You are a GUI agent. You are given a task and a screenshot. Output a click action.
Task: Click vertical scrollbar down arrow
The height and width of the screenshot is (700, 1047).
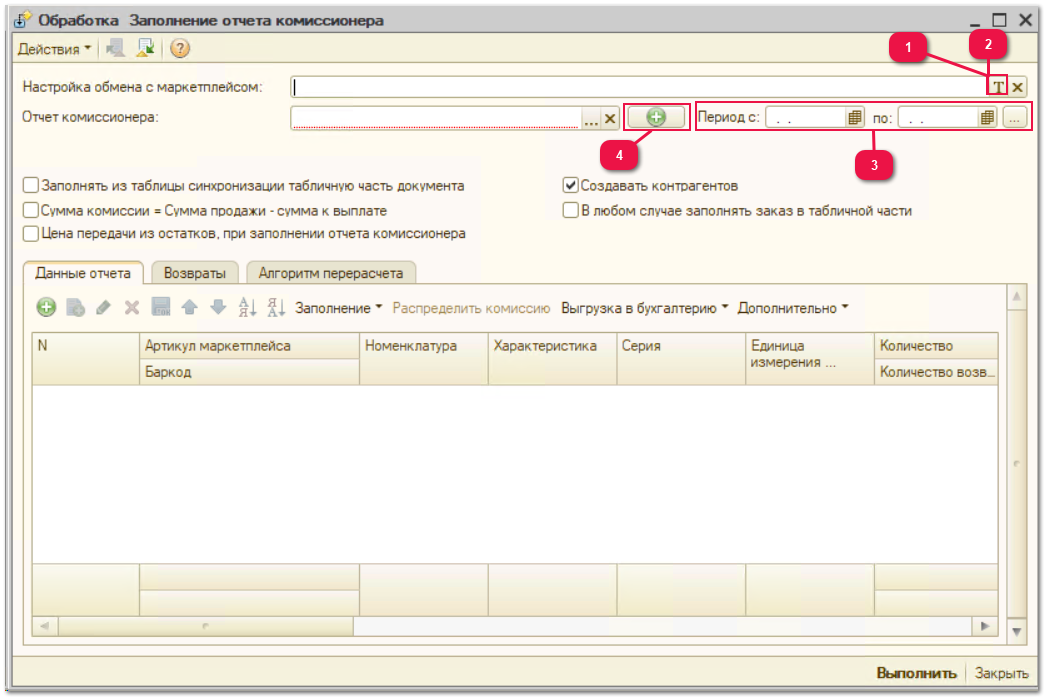[x=1016, y=631]
